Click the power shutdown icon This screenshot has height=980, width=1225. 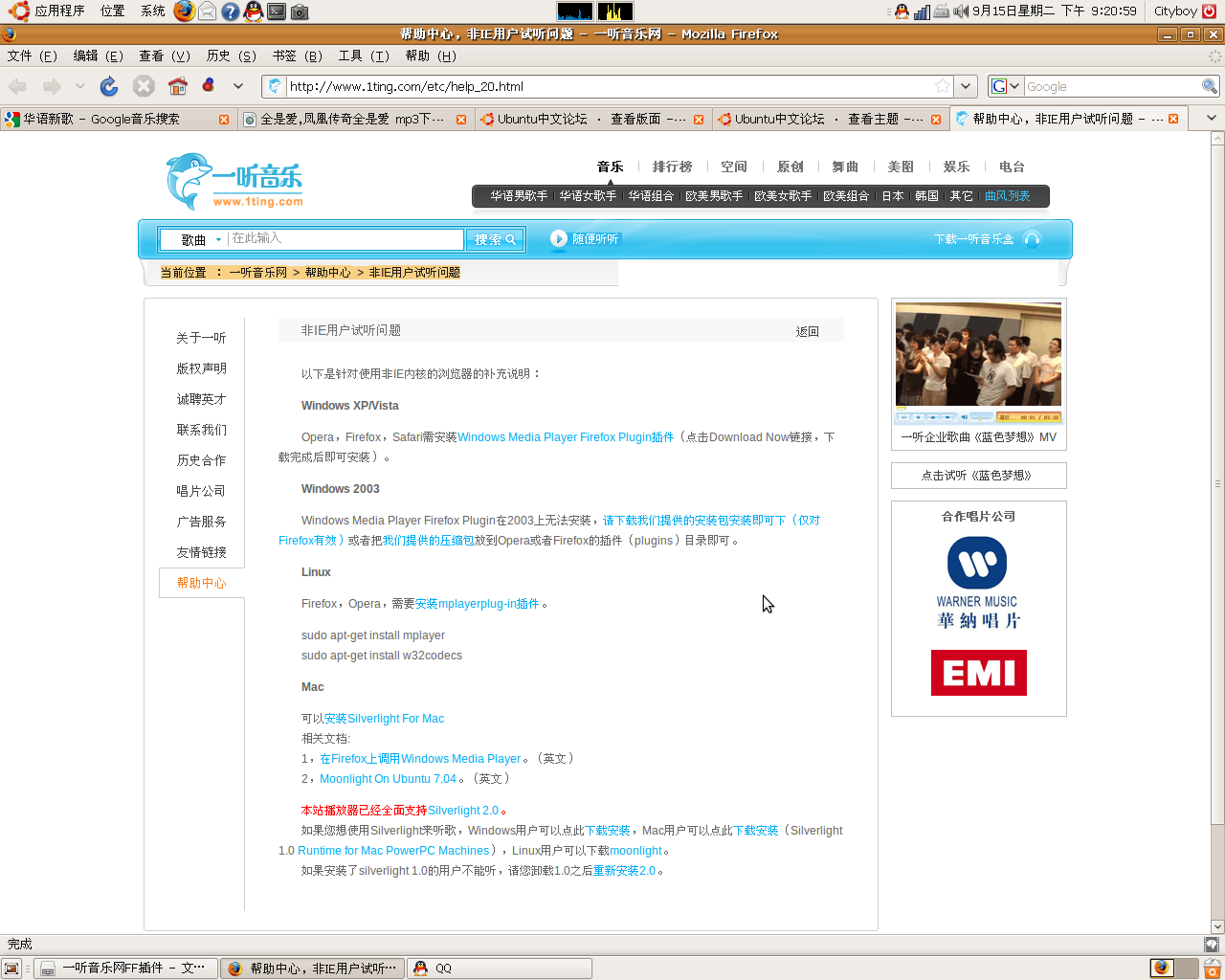click(x=1210, y=11)
